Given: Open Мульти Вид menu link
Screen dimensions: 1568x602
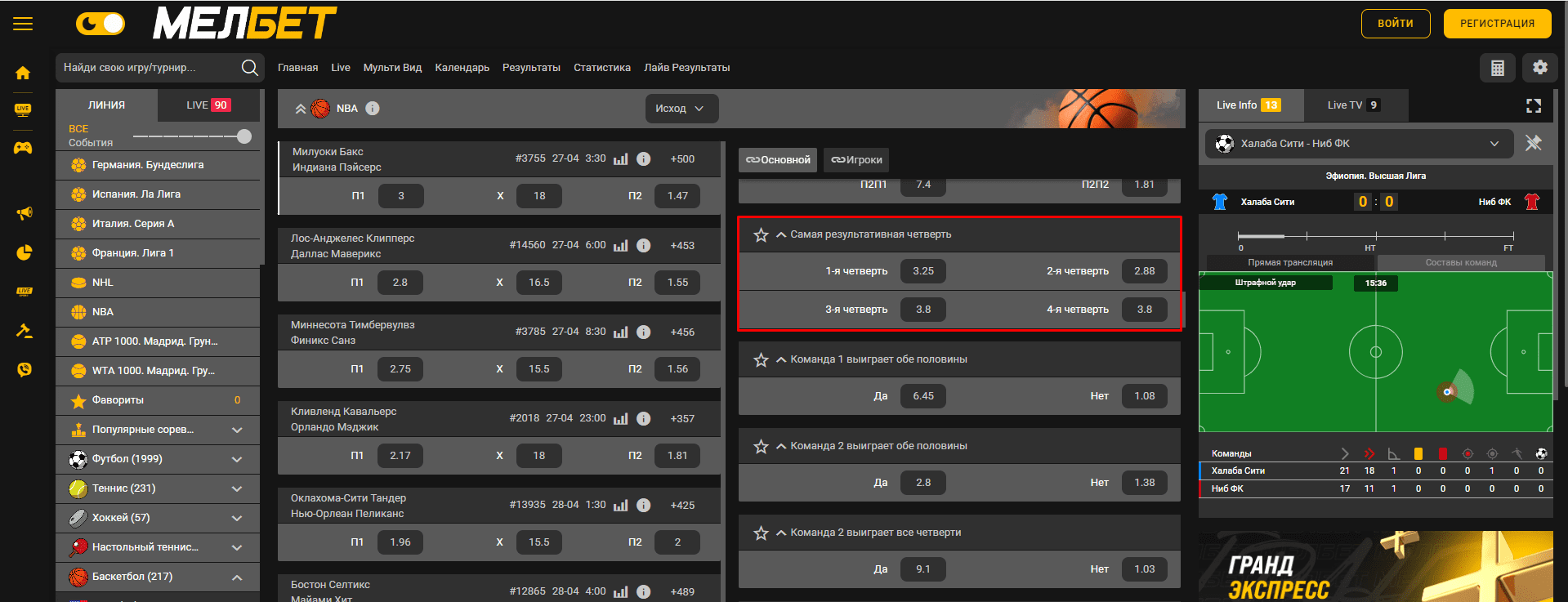Looking at the screenshot, I should [392, 68].
